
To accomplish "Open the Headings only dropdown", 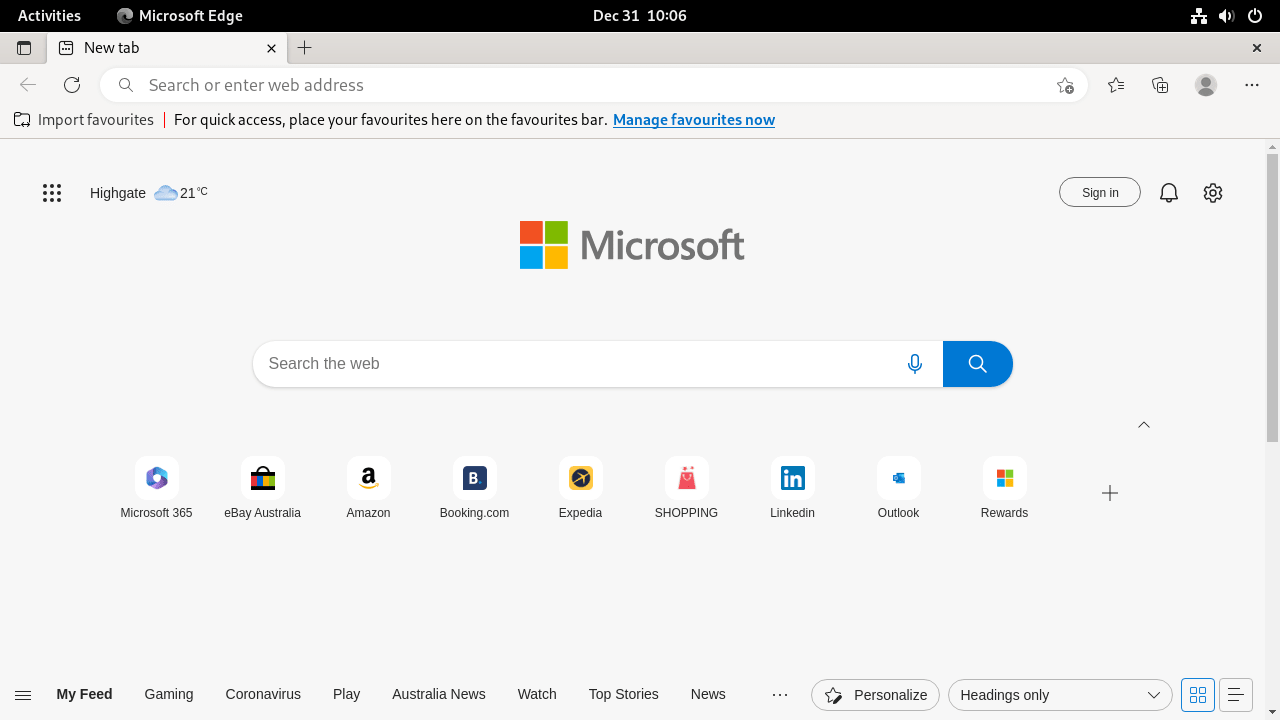I will click(1059, 694).
